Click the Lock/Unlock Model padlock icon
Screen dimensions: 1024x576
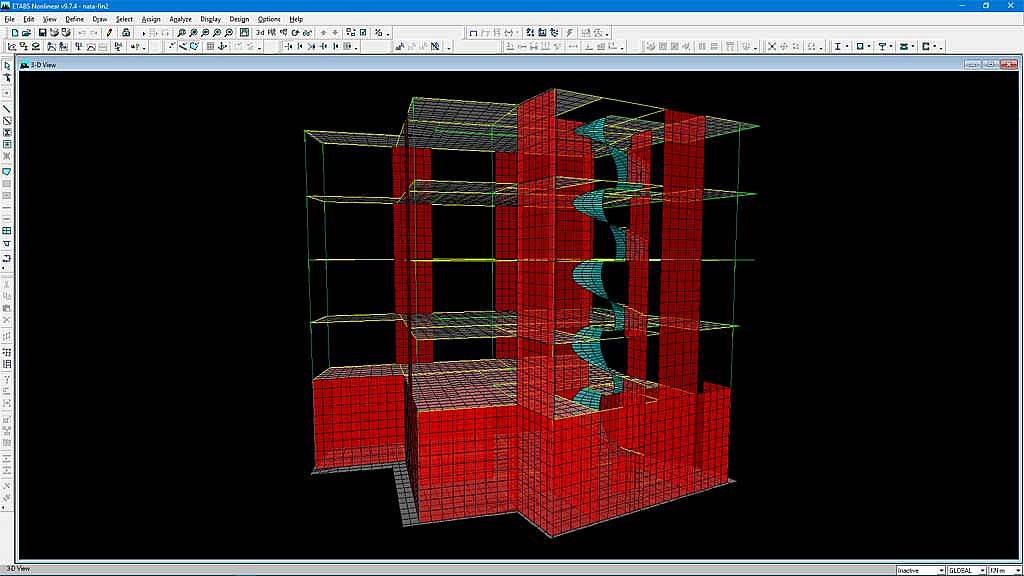coord(126,32)
